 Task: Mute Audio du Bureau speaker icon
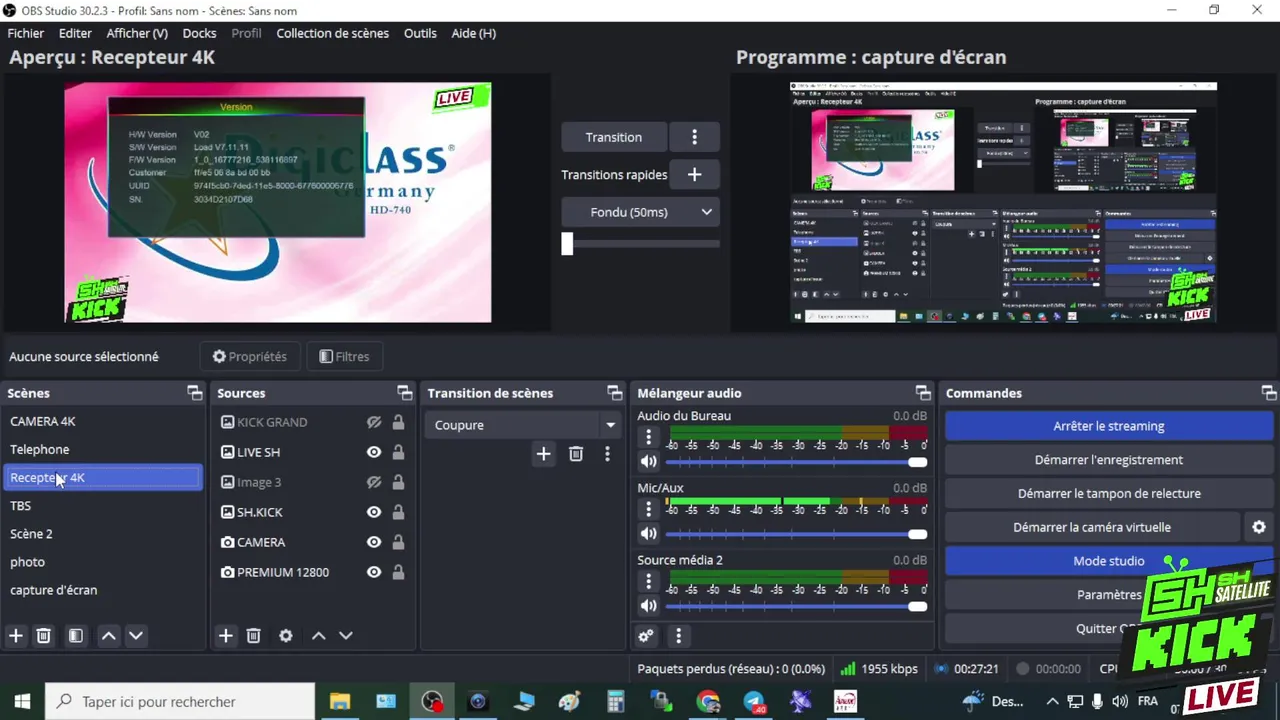tap(648, 462)
